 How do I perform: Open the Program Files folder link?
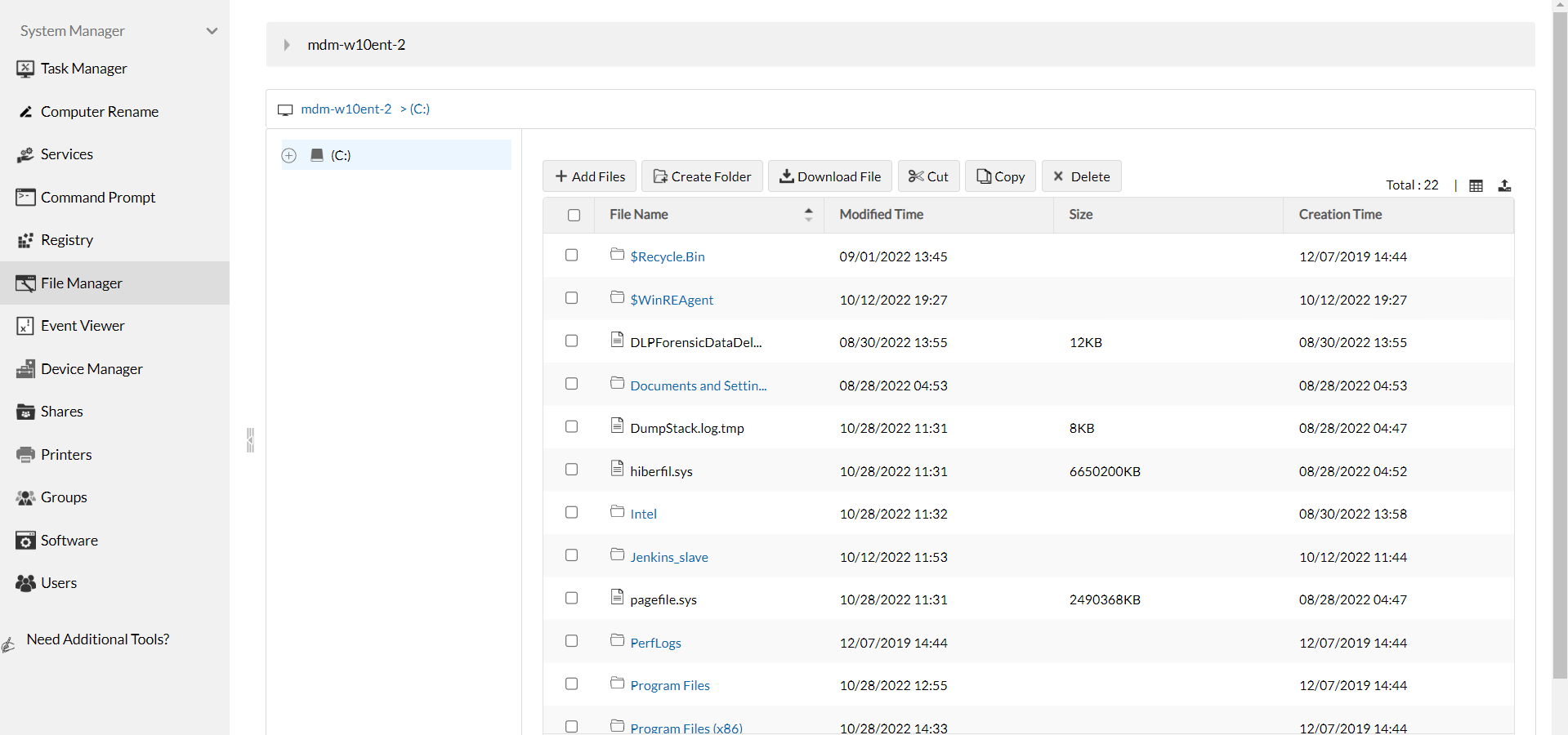[x=669, y=685]
